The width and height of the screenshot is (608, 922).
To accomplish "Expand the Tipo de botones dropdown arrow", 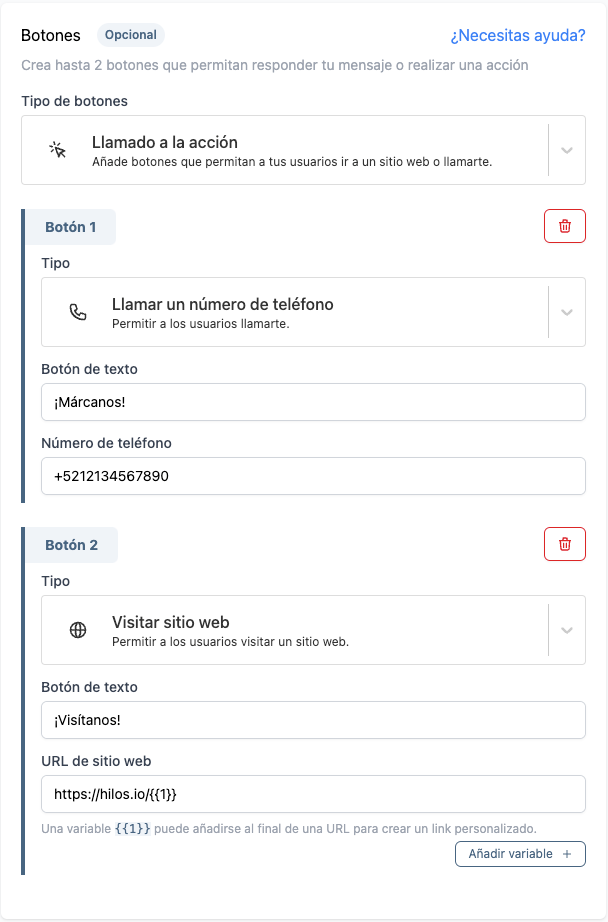I will coord(567,150).
